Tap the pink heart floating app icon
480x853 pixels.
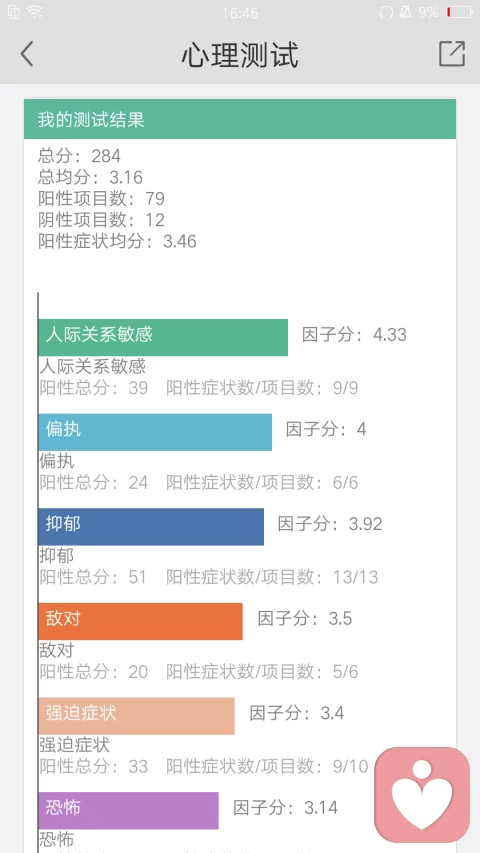[x=422, y=795]
